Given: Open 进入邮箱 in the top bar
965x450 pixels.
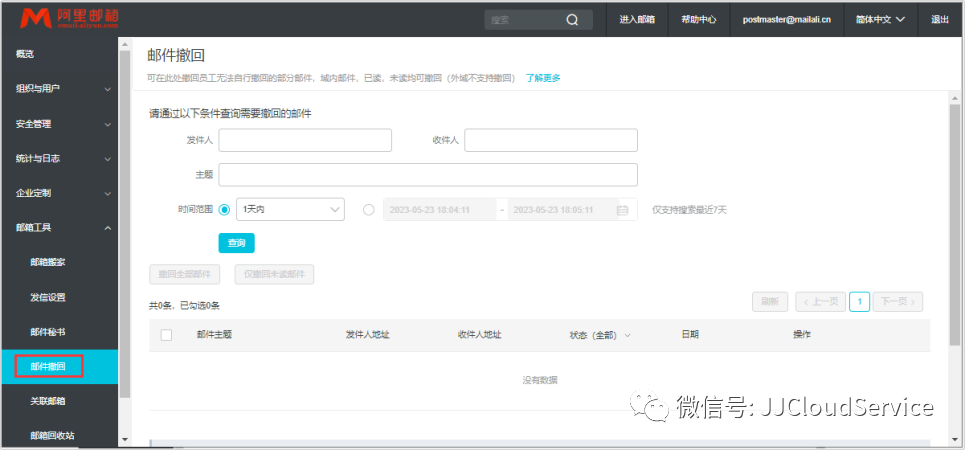Looking at the screenshot, I should pyautogui.click(x=637, y=20).
